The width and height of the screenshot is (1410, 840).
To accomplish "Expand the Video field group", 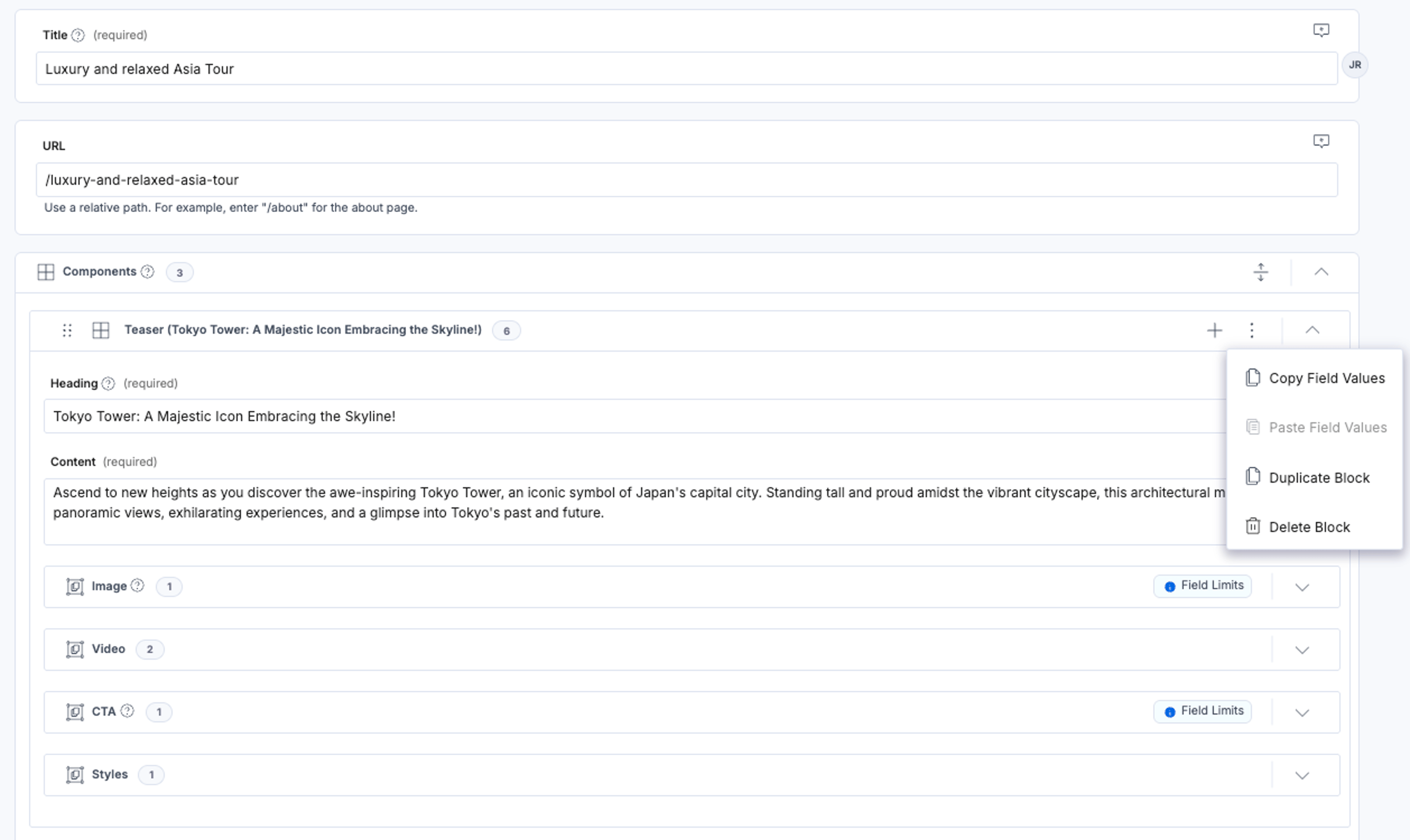I will point(1302,650).
